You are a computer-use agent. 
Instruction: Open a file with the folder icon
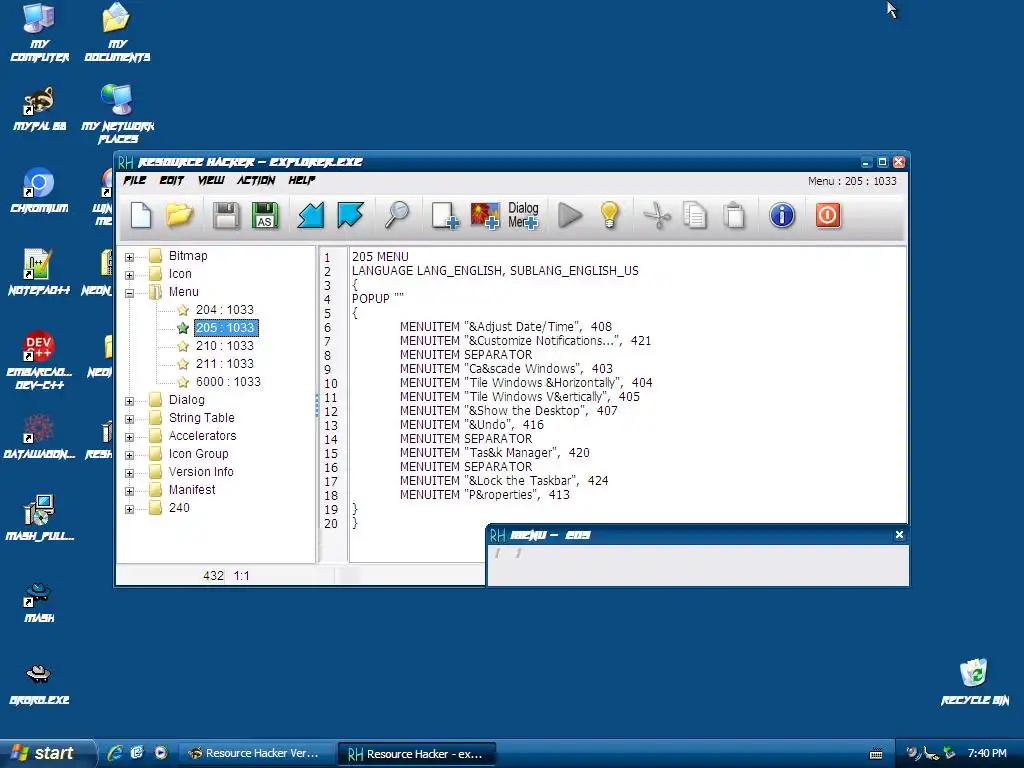pyautogui.click(x=180, y=216)
